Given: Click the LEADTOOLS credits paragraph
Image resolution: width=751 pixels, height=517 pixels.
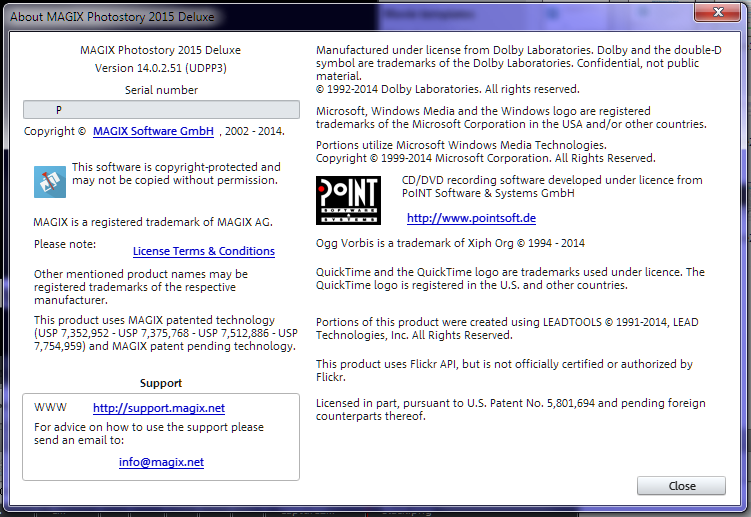Looking at the screenshot, I should tap(507, 328).
